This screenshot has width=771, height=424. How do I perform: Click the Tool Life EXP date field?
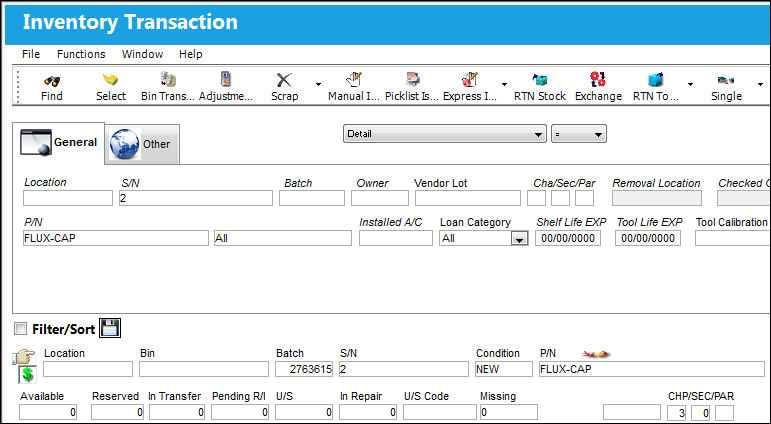coord(648,238)
